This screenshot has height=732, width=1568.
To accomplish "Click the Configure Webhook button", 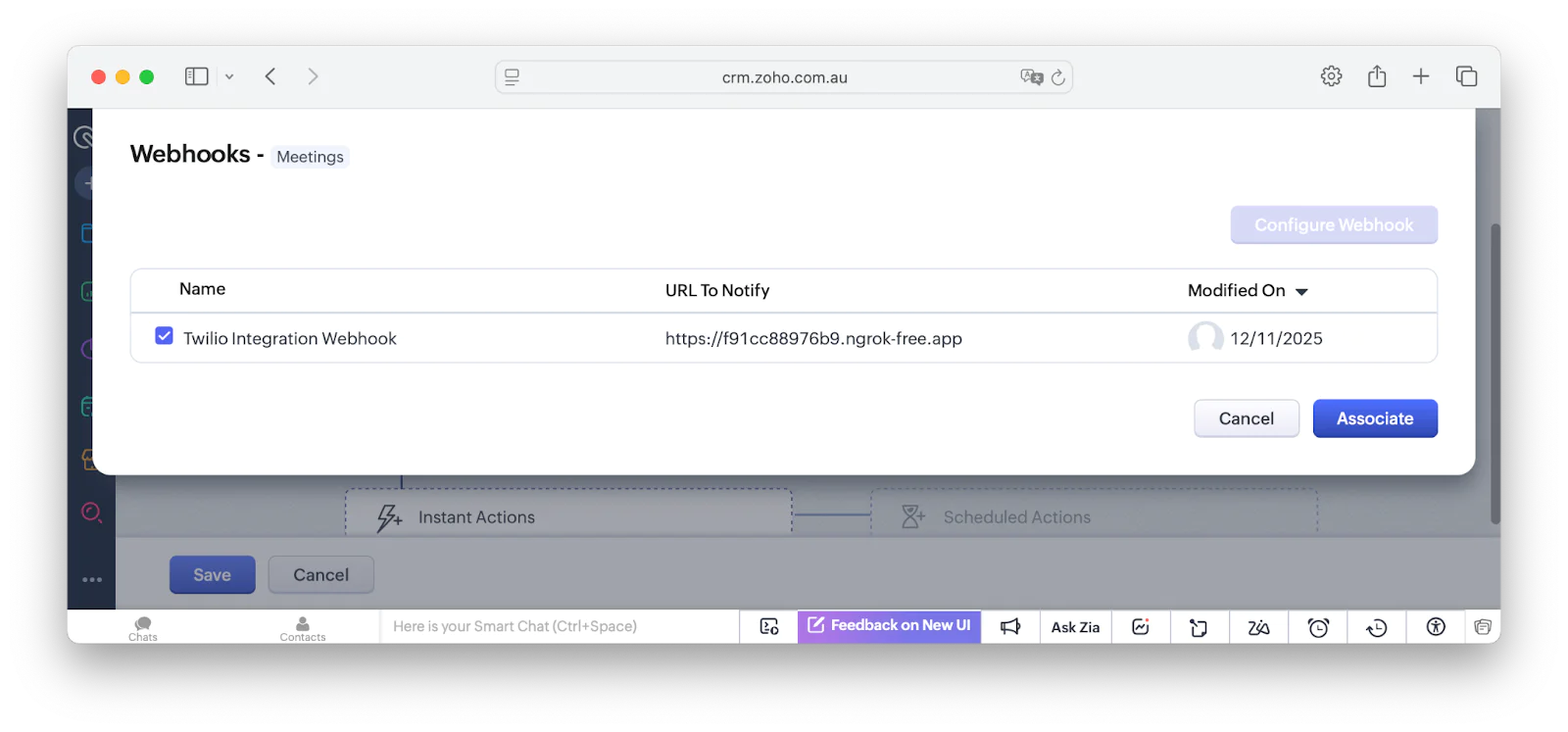I will [x=1334, y=224].
